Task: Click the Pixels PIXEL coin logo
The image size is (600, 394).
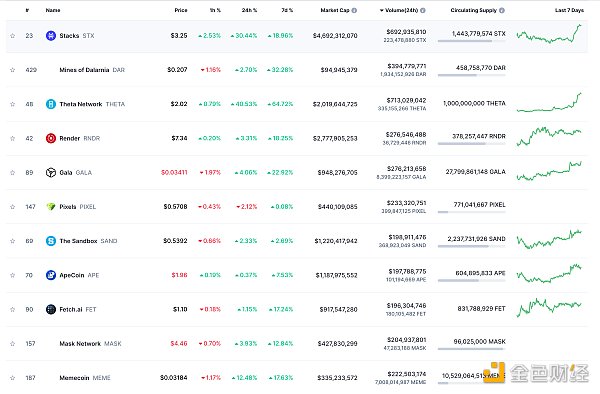Action: [51, 207]
